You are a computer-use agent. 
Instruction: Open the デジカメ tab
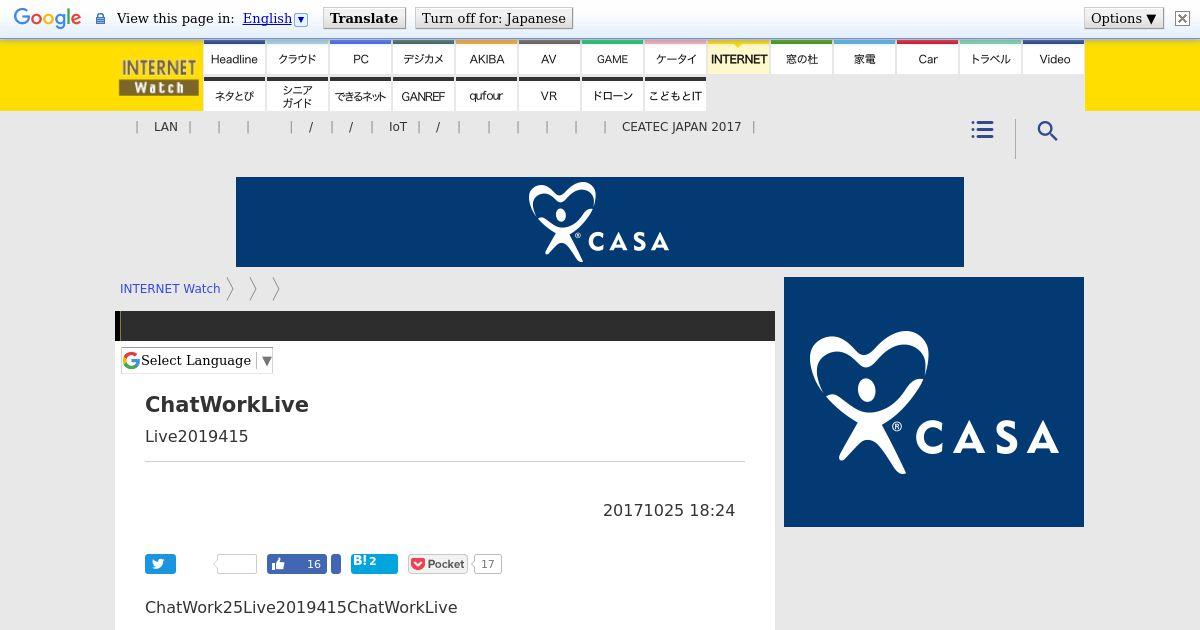click(423, 59)
